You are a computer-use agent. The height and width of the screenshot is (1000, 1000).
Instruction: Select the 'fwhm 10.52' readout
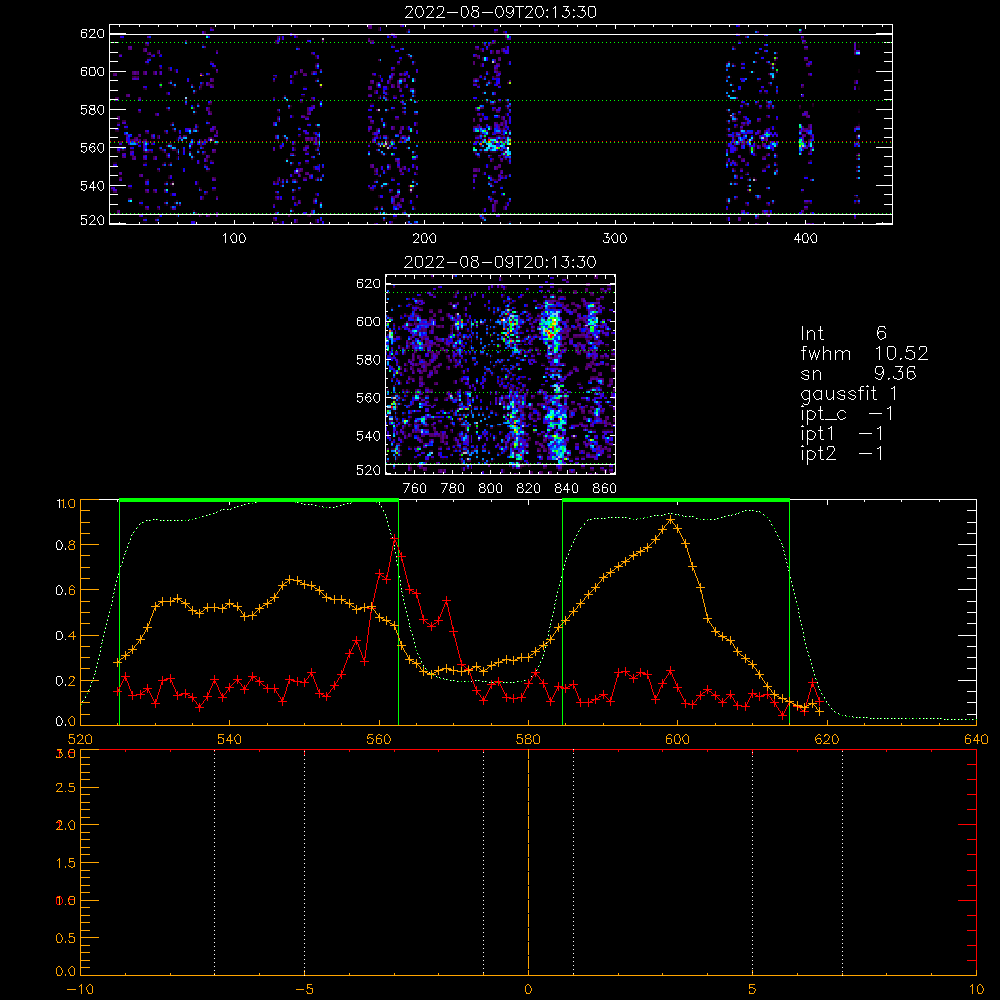pos(864,353)
